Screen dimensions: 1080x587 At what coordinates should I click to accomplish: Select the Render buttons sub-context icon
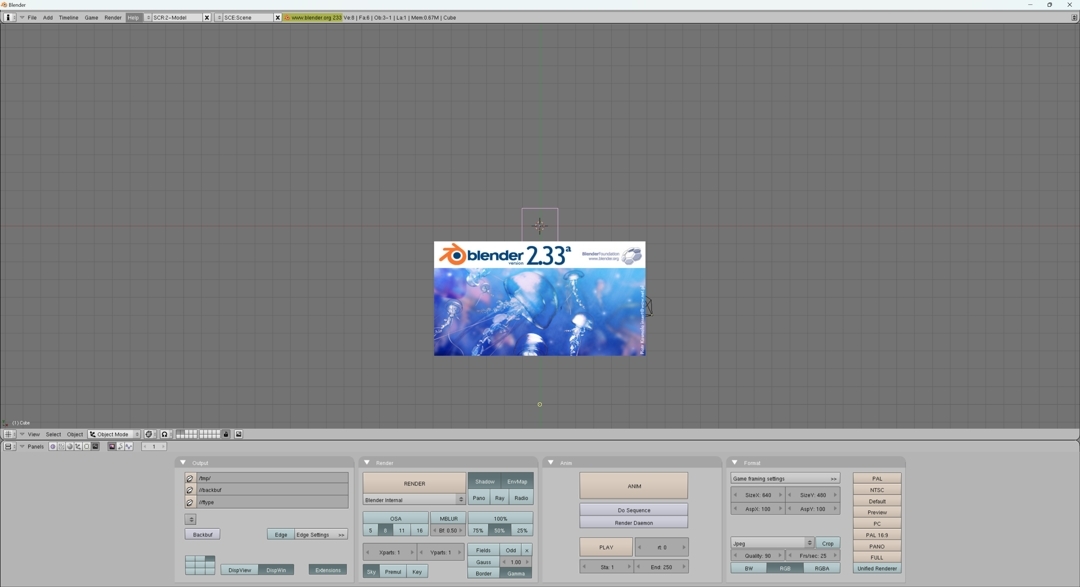[112, 446]
